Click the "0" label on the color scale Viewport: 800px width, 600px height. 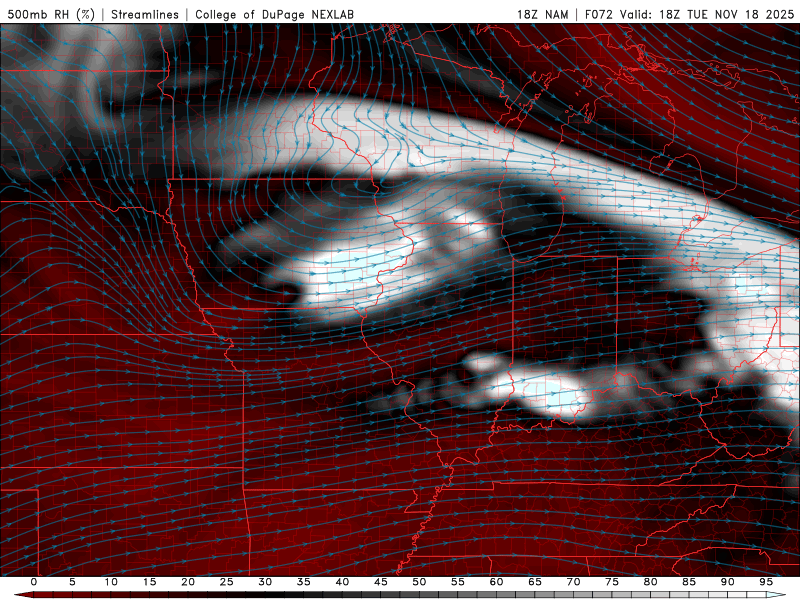tap(34, 582)
